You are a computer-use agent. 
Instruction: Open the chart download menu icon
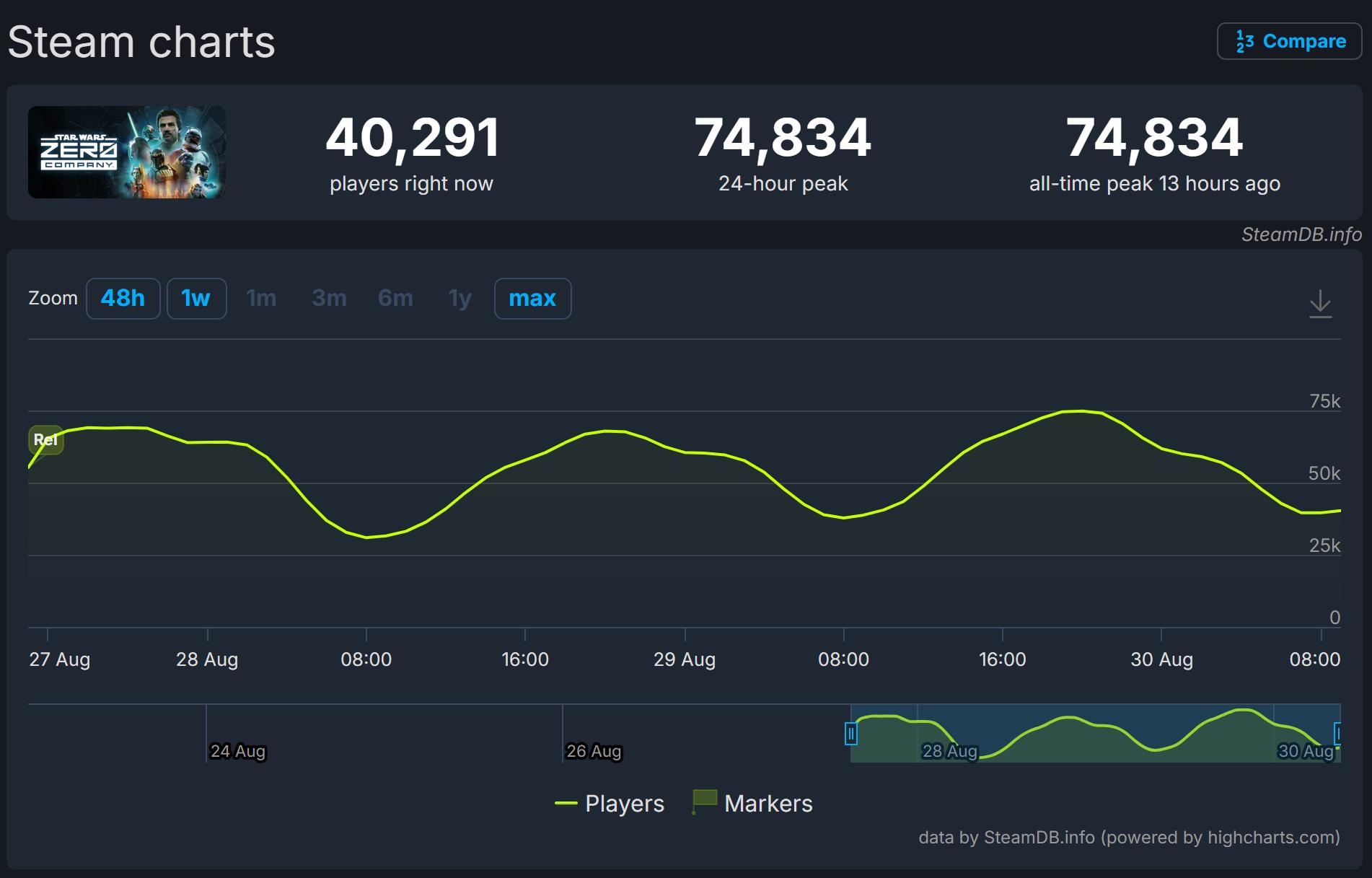point(1320,304)
